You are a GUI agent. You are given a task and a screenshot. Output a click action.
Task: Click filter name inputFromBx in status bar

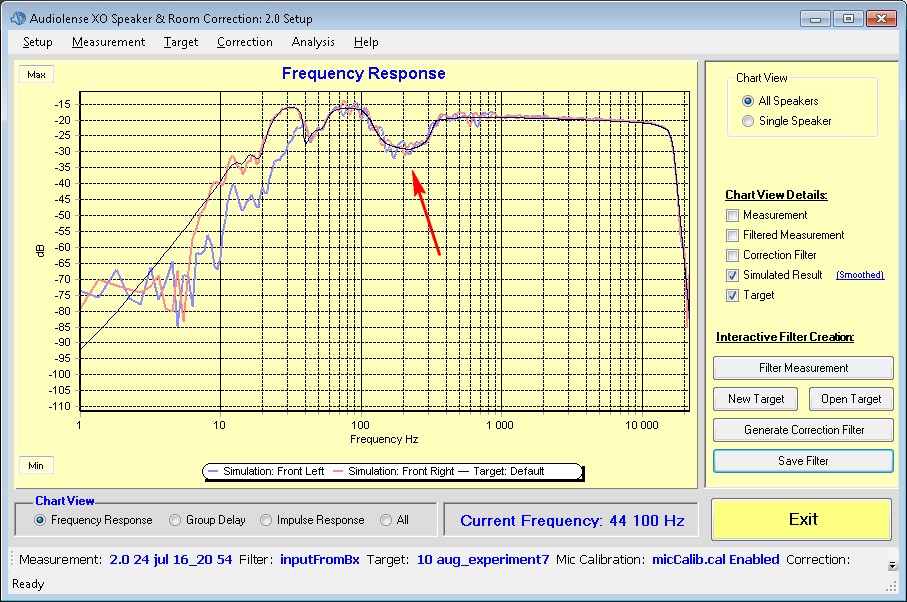(x=319, y=560)
